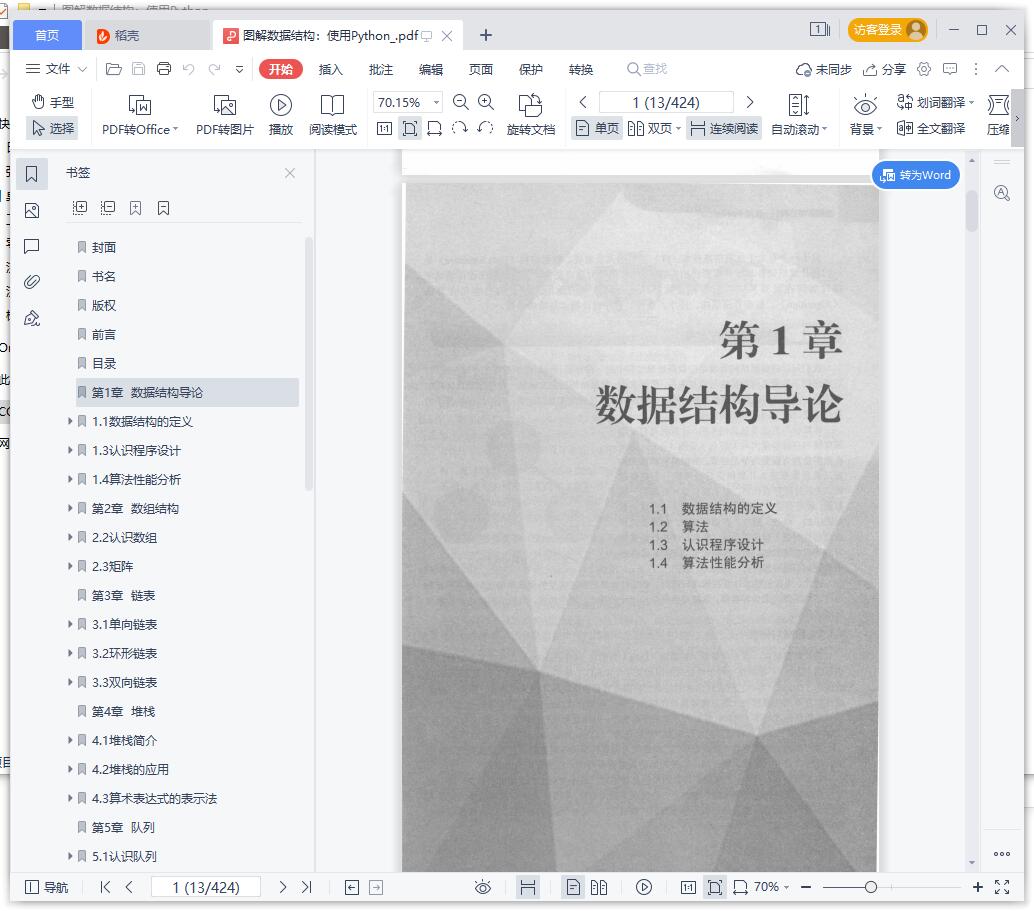The image size is (1034, 911).
Task: Switch to single page layout
Action: tap(597, 128)
